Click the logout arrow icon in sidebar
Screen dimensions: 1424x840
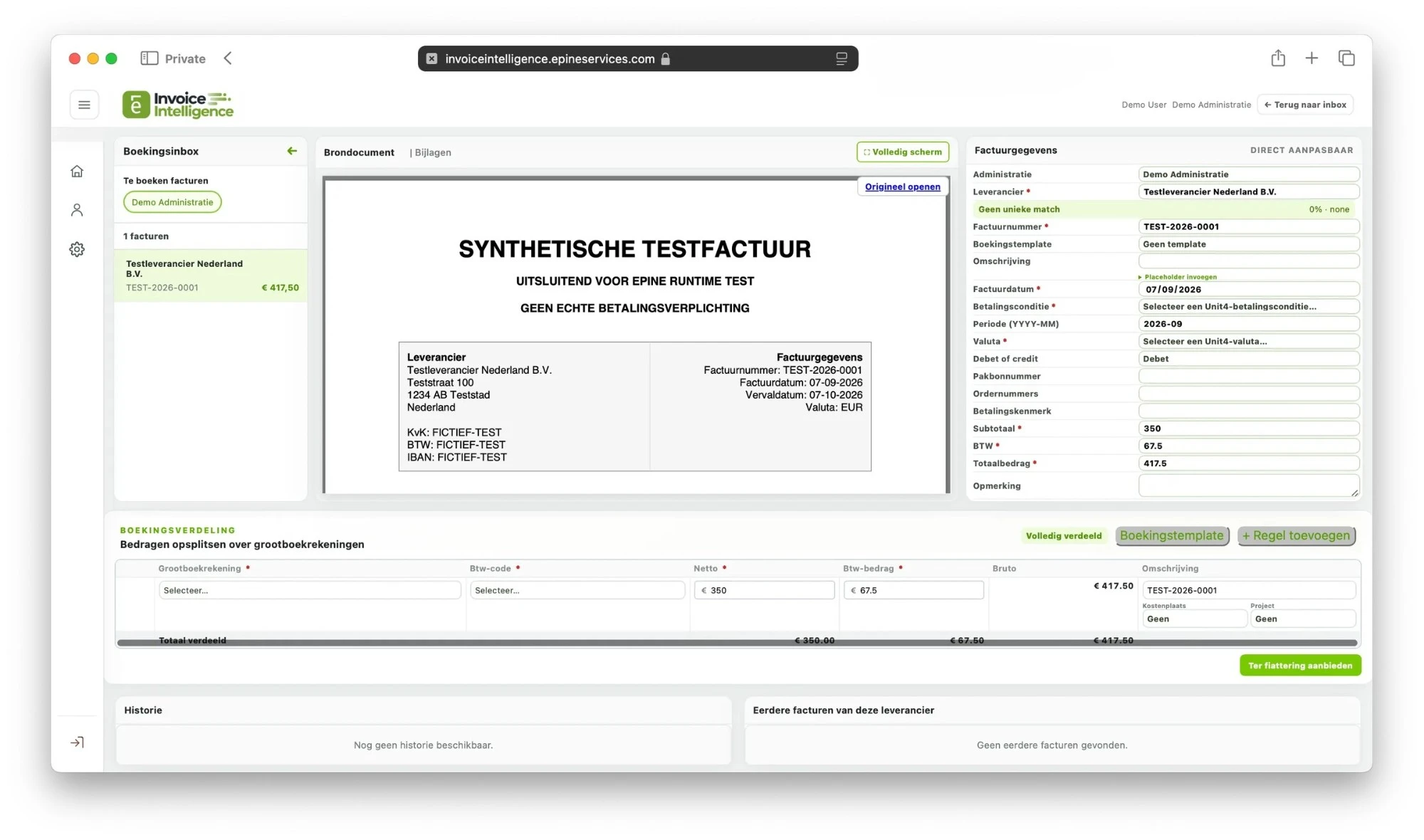77,742
